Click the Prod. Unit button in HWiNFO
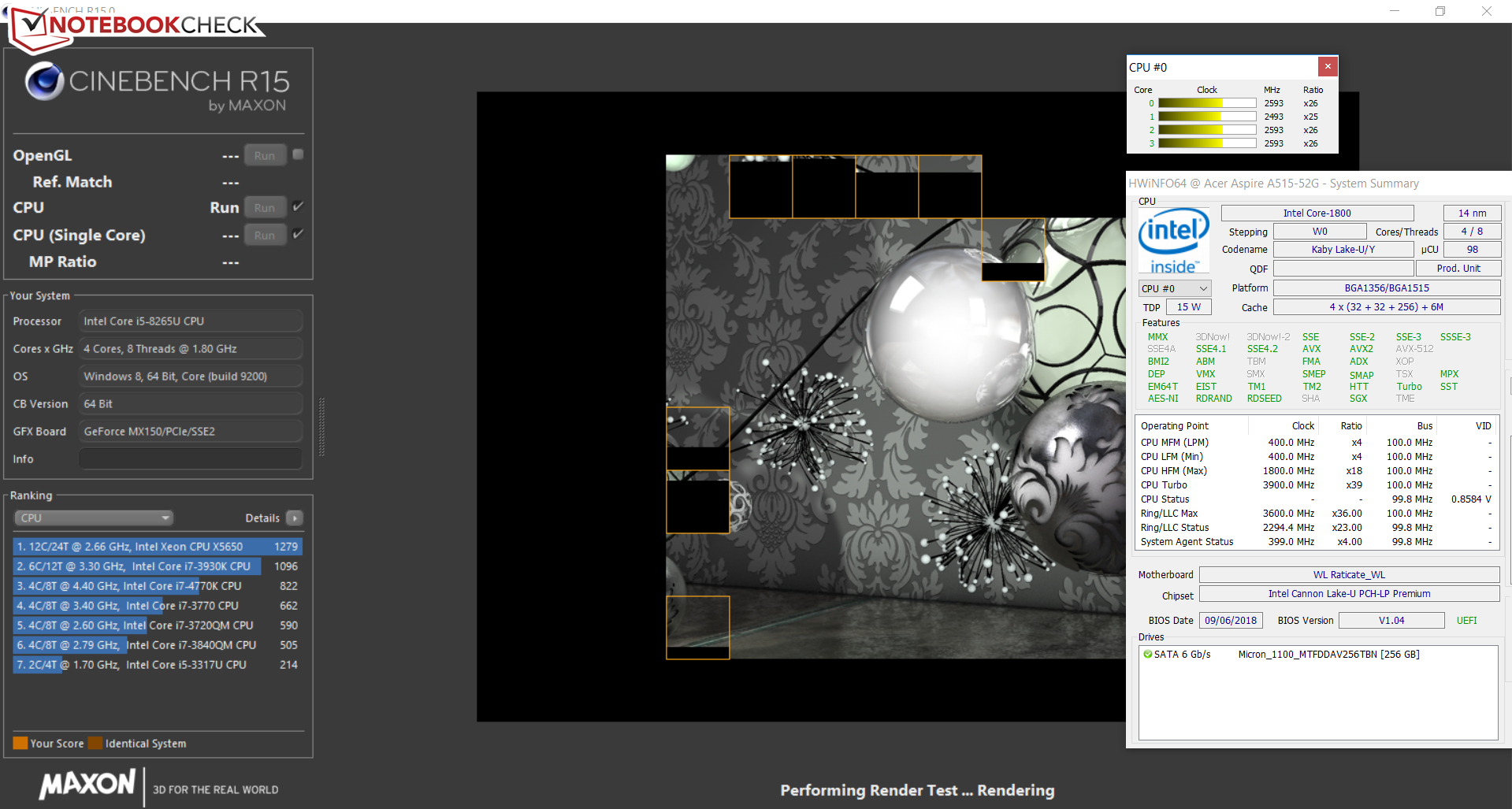1512x809 pixels. pyautogui.click(x=1458, y=269)
